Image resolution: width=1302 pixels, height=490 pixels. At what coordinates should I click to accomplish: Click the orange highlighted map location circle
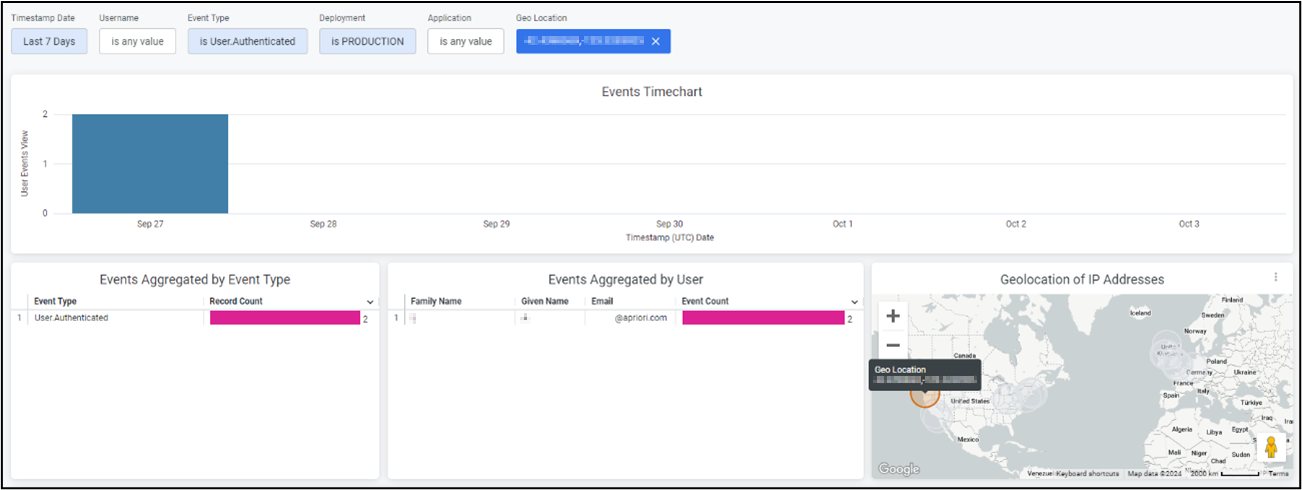point(924,394)
